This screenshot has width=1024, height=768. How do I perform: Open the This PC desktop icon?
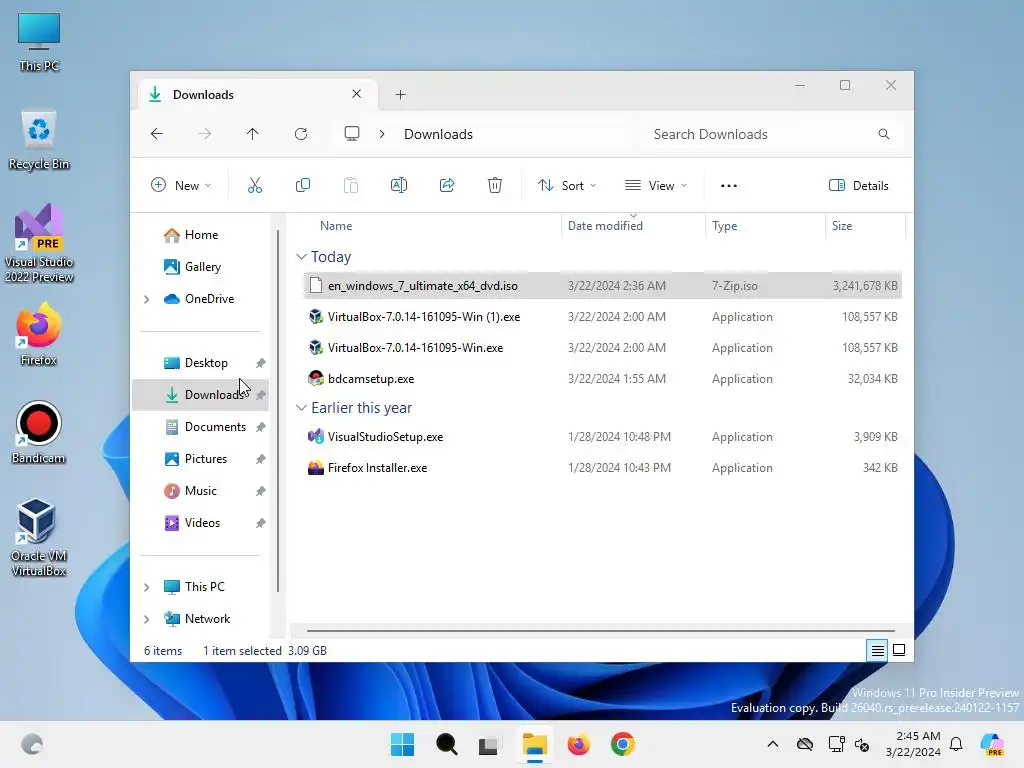click(x=39, y=42)
